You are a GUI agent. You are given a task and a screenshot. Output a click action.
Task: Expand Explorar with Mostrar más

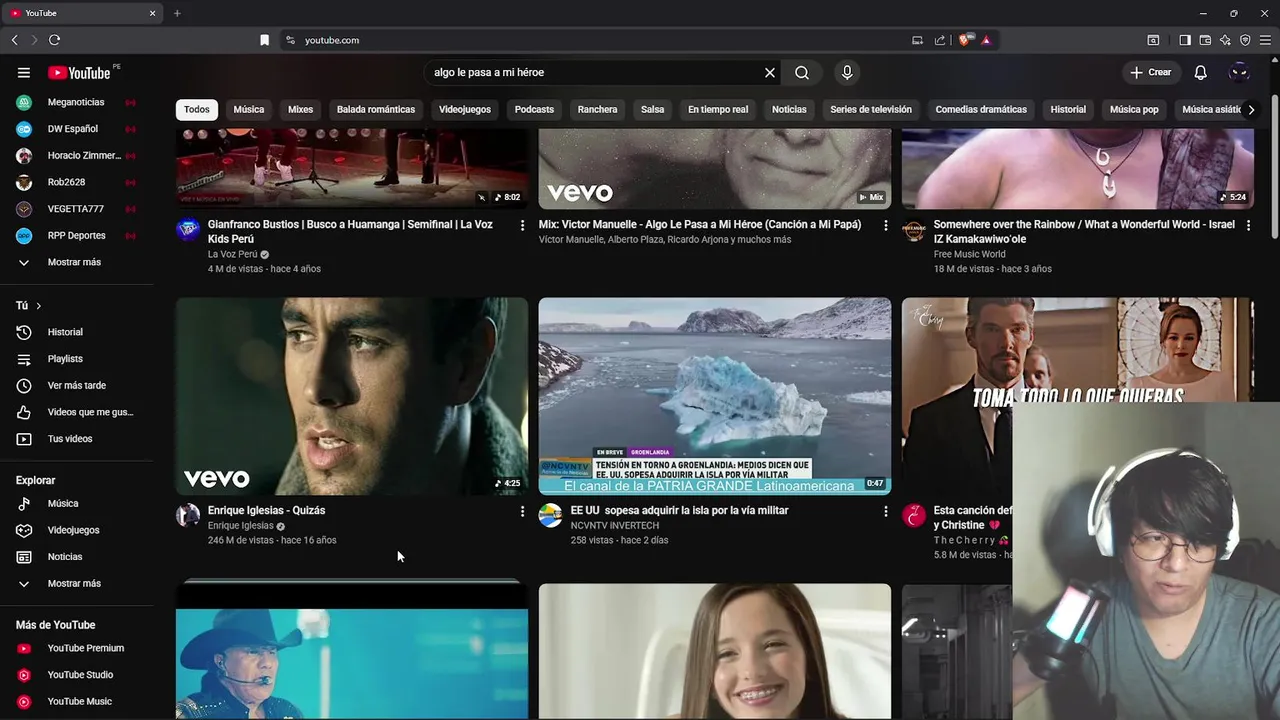(76, 583)
